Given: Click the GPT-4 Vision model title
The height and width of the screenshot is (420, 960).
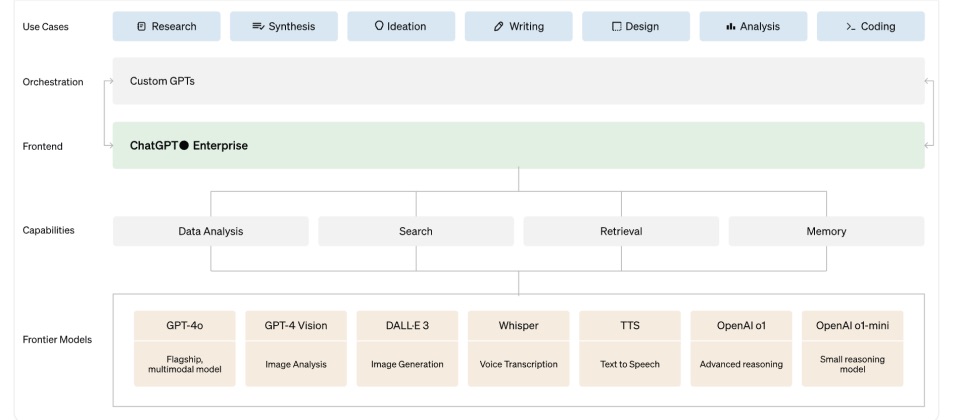Looking at the screenshot, I should coord(296,326).
